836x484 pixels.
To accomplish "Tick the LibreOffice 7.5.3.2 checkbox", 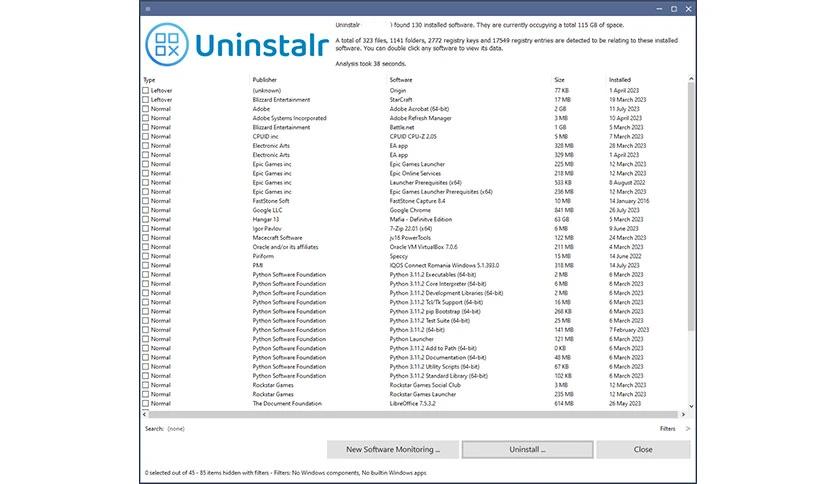I will pyautogui.click(x=146, y=404).
